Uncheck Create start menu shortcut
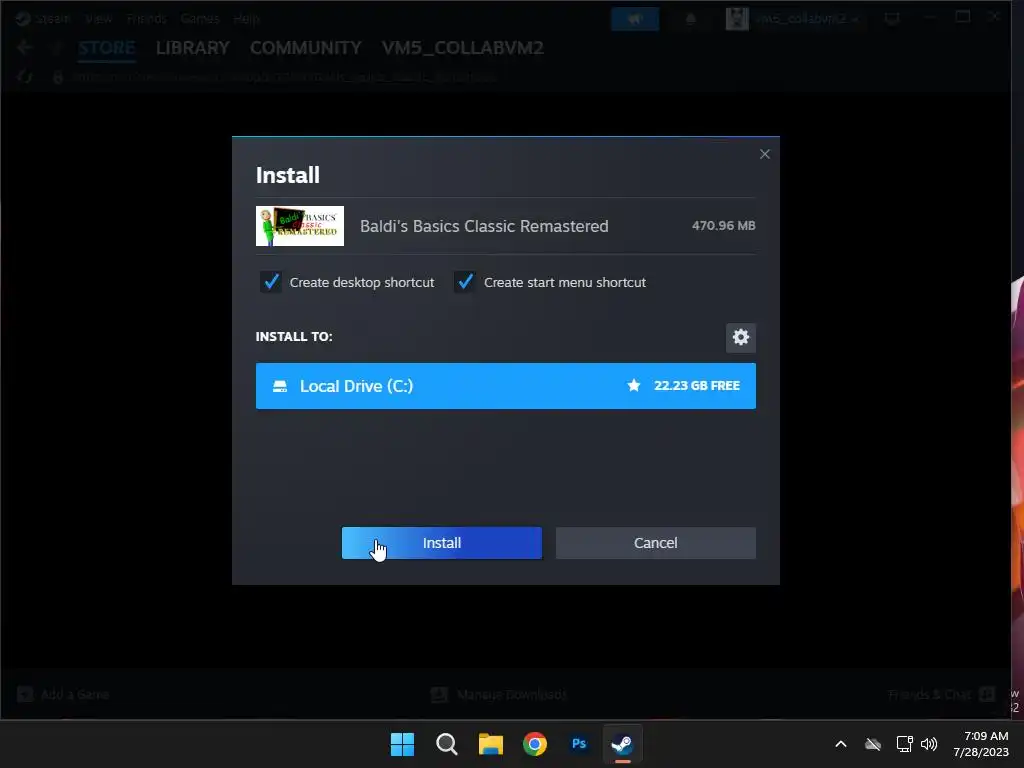1024x768 pixels. click(x=465, y=282)
